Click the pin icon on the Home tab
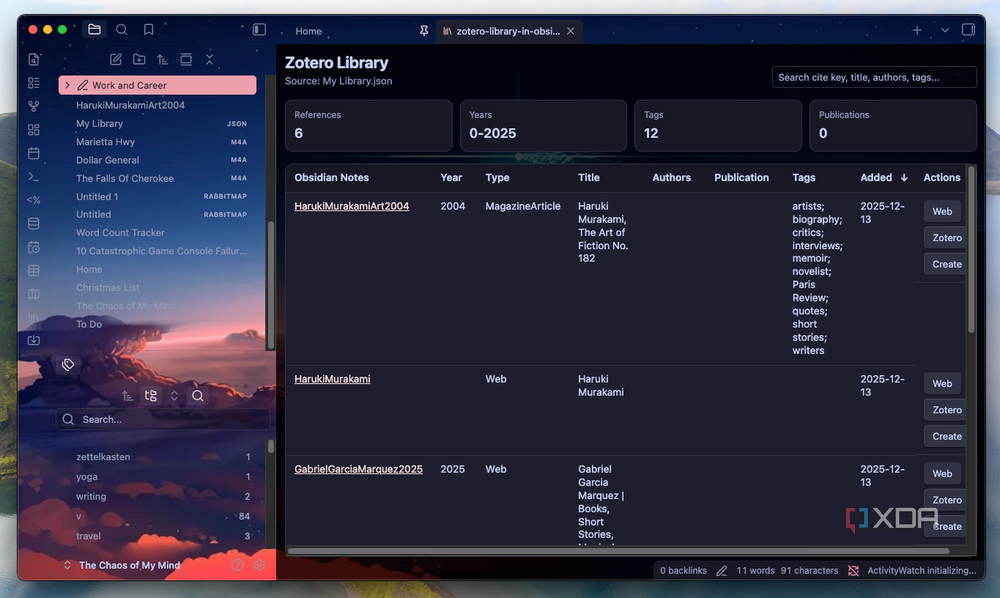Image resolution: width=1000 pixels, height=598 pixels. (423, 31)
